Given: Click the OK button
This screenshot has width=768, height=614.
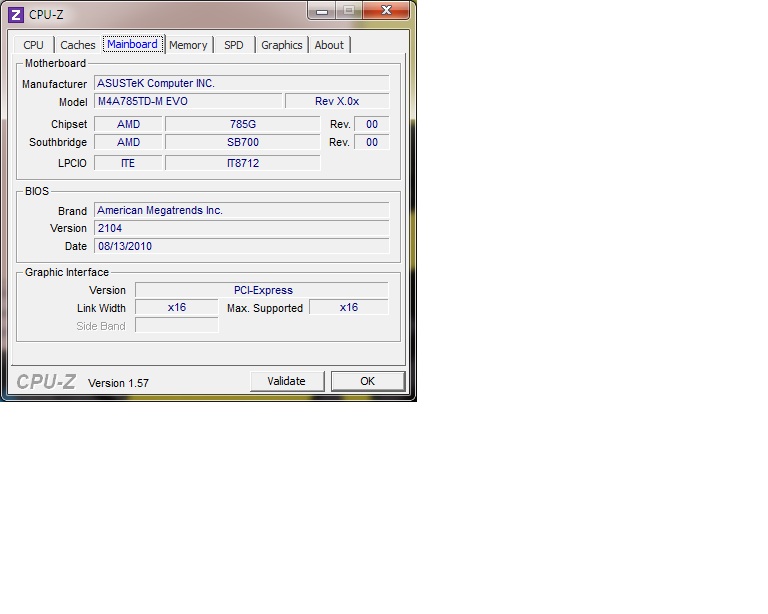Looking at the screenshot, I should (368, 381).
